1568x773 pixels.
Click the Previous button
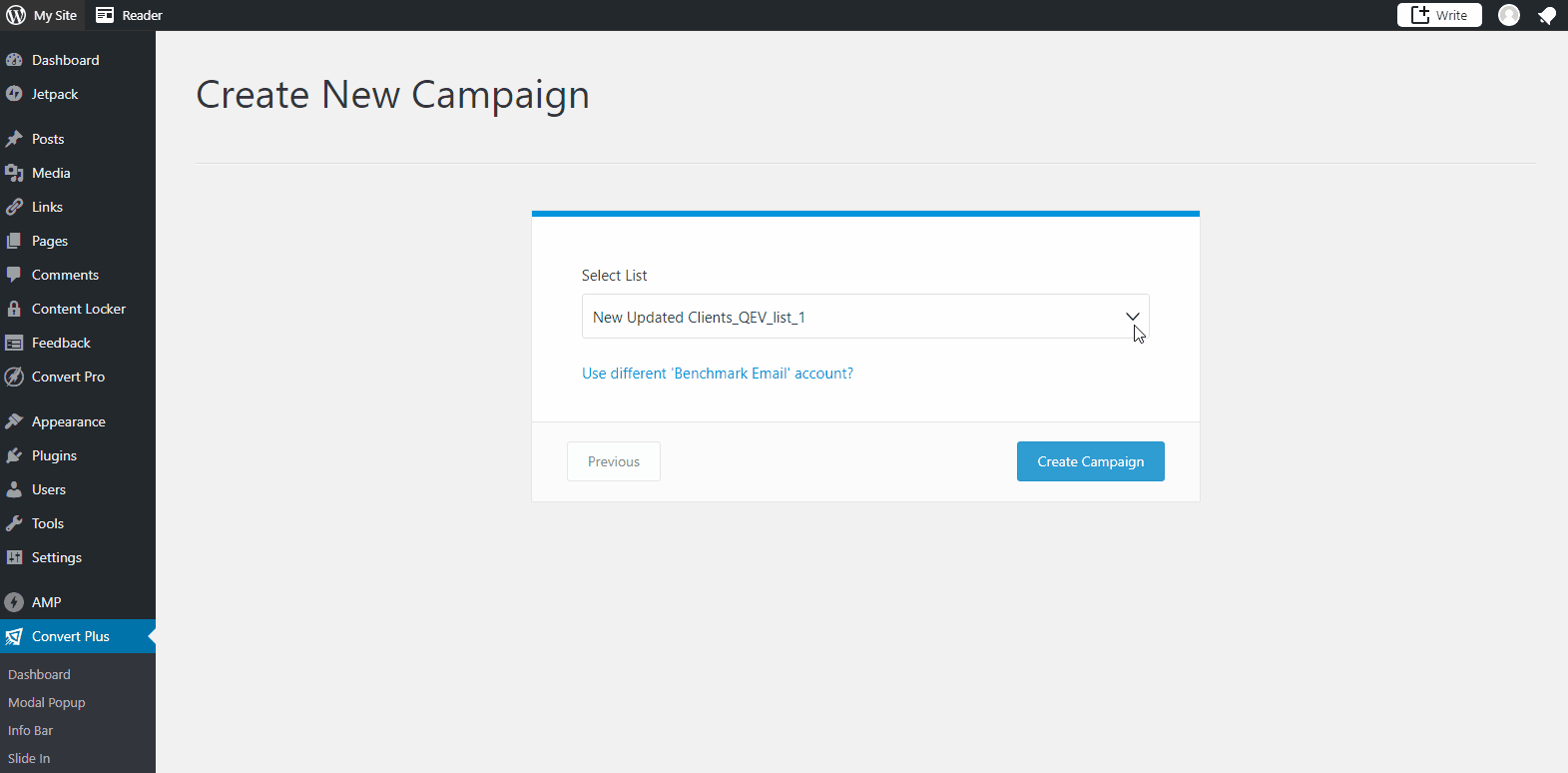[614, 461]
